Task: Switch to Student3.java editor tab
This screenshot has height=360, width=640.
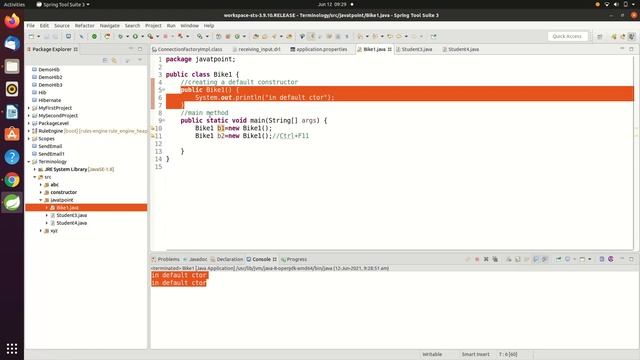Action: coord(413,49)
